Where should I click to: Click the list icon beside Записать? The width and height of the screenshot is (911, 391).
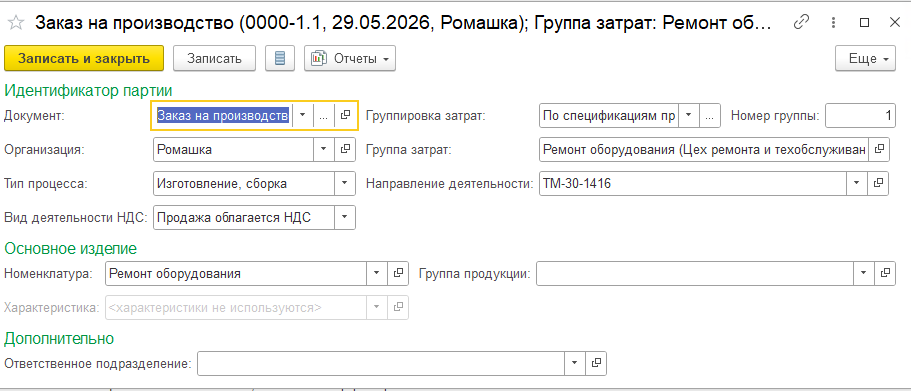click(x=280, y=59)
